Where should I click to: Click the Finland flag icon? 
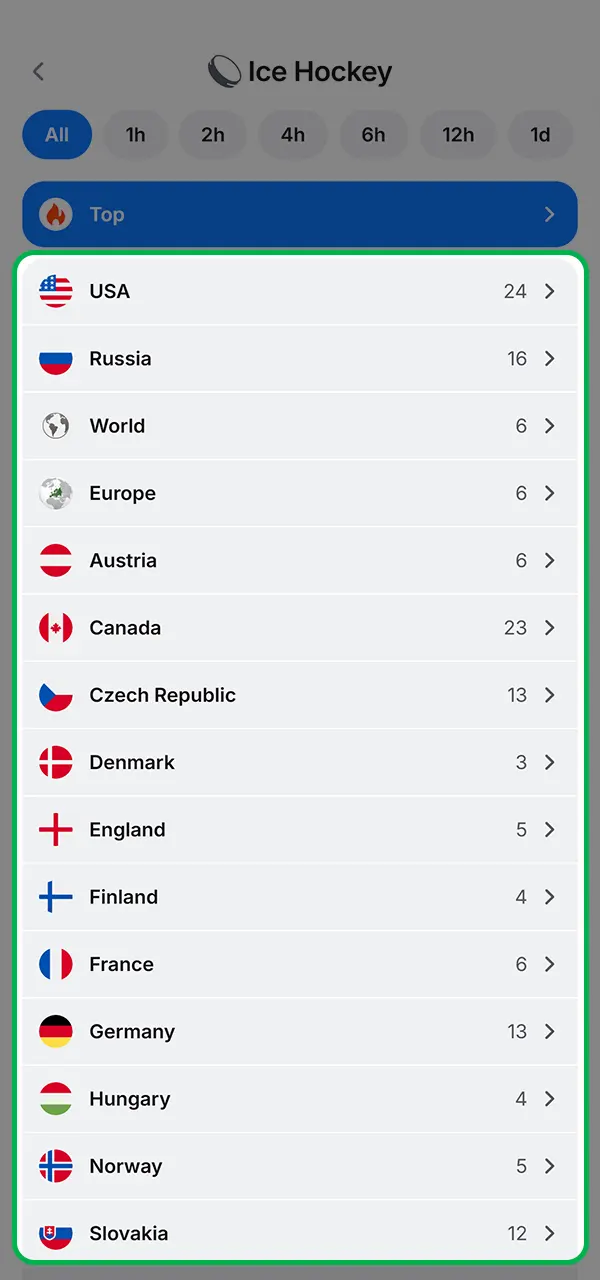click(56, 897)
